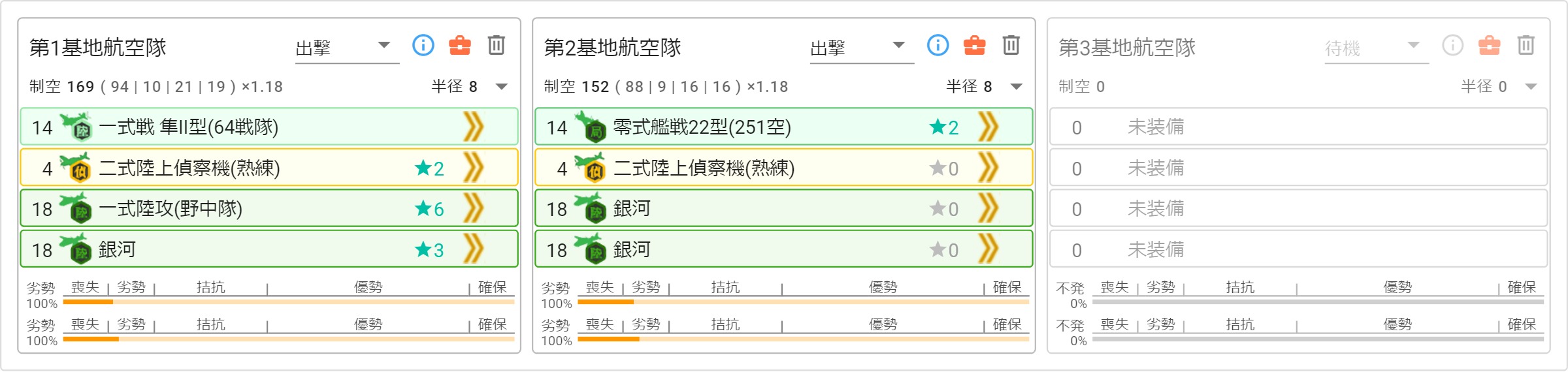The height and width of the screenshot is (372, 1568).
Task: Click proficiency chevrons on 零式艦戦22型(251空)
Action: coord(988,127)
